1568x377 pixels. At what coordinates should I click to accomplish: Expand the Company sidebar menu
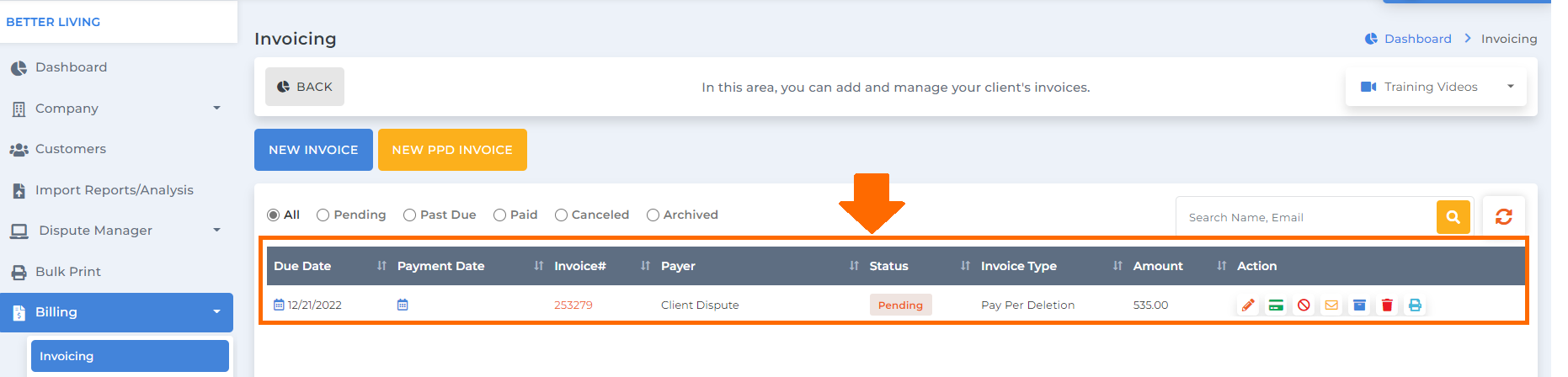point(116,109)
